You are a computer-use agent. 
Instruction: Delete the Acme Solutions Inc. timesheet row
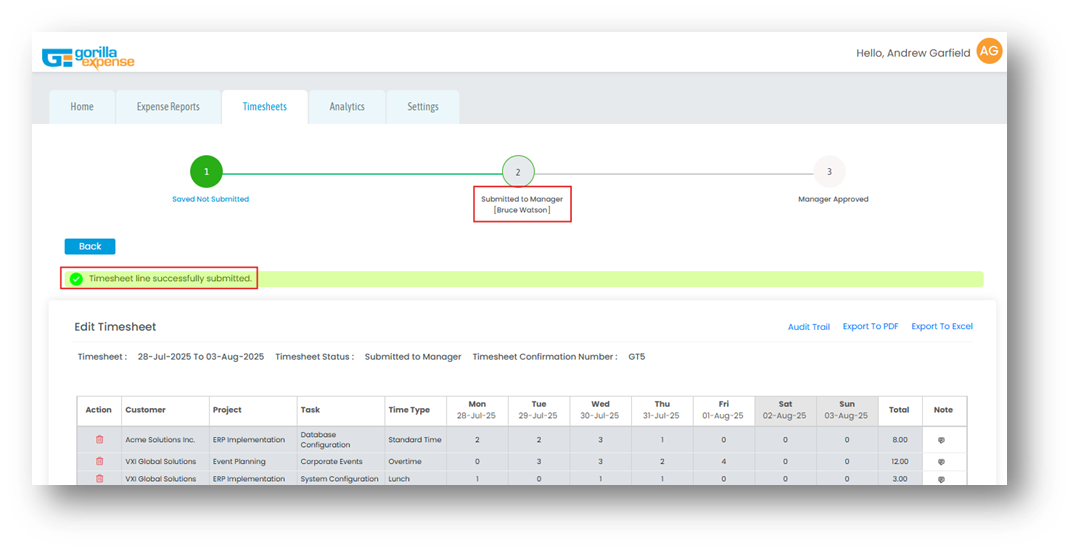point(99,440)
